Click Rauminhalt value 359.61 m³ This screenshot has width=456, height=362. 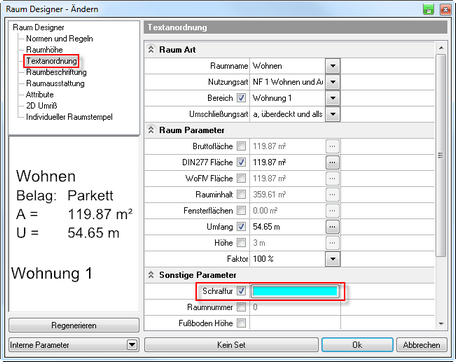269,194
